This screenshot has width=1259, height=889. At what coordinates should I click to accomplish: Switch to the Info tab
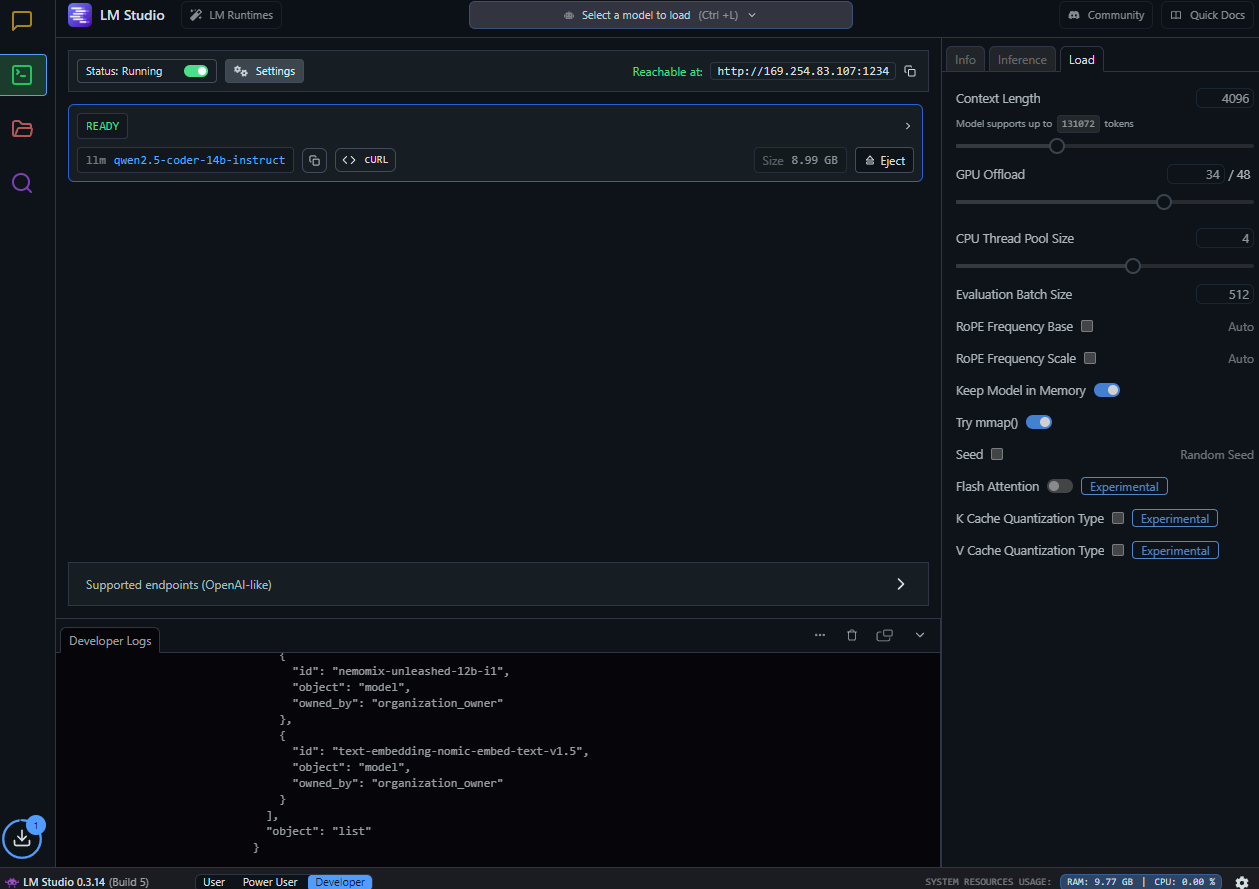[x=965, y=59]
